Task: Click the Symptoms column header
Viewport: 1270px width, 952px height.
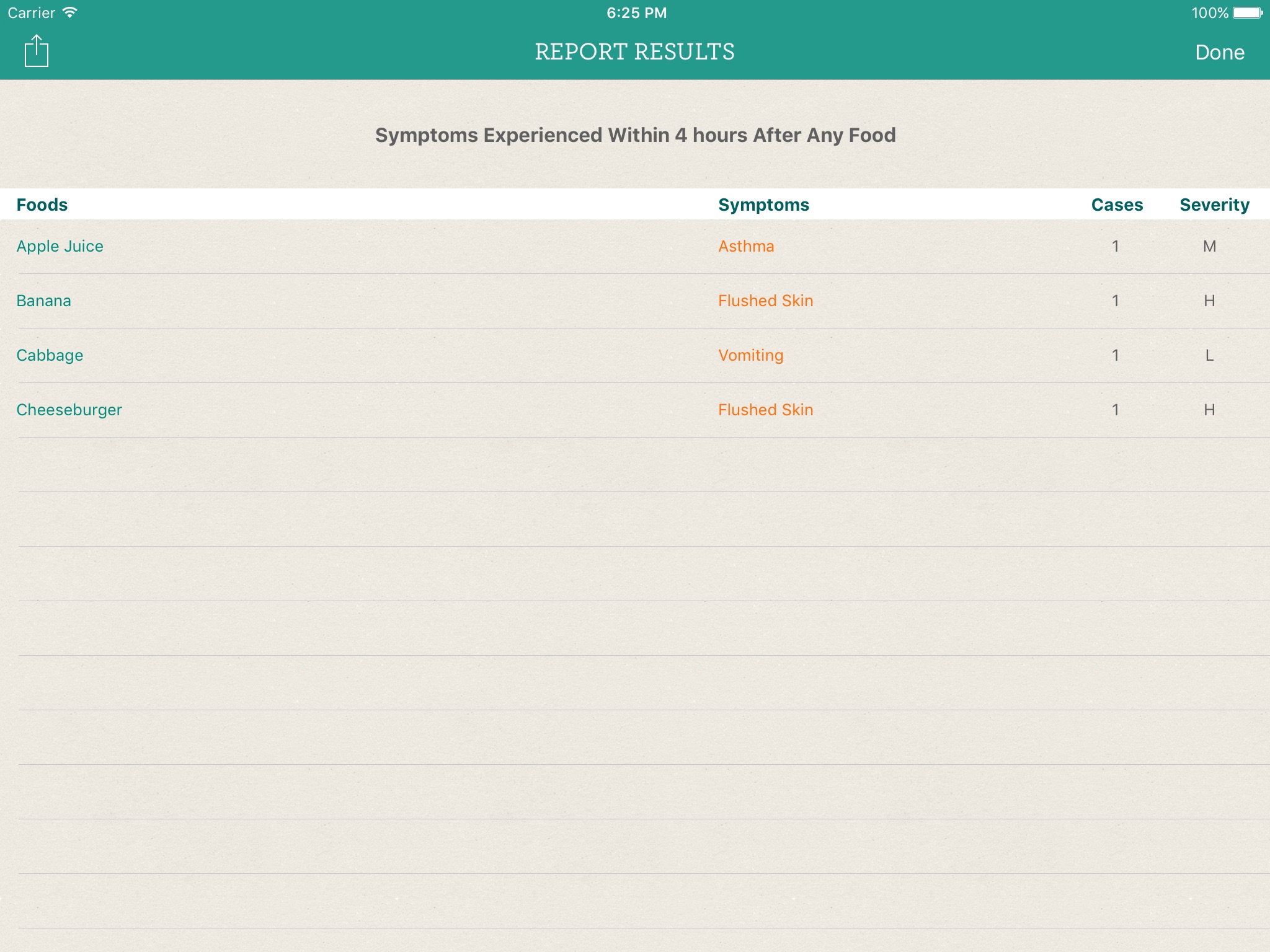Action: [x=763, y=205]
